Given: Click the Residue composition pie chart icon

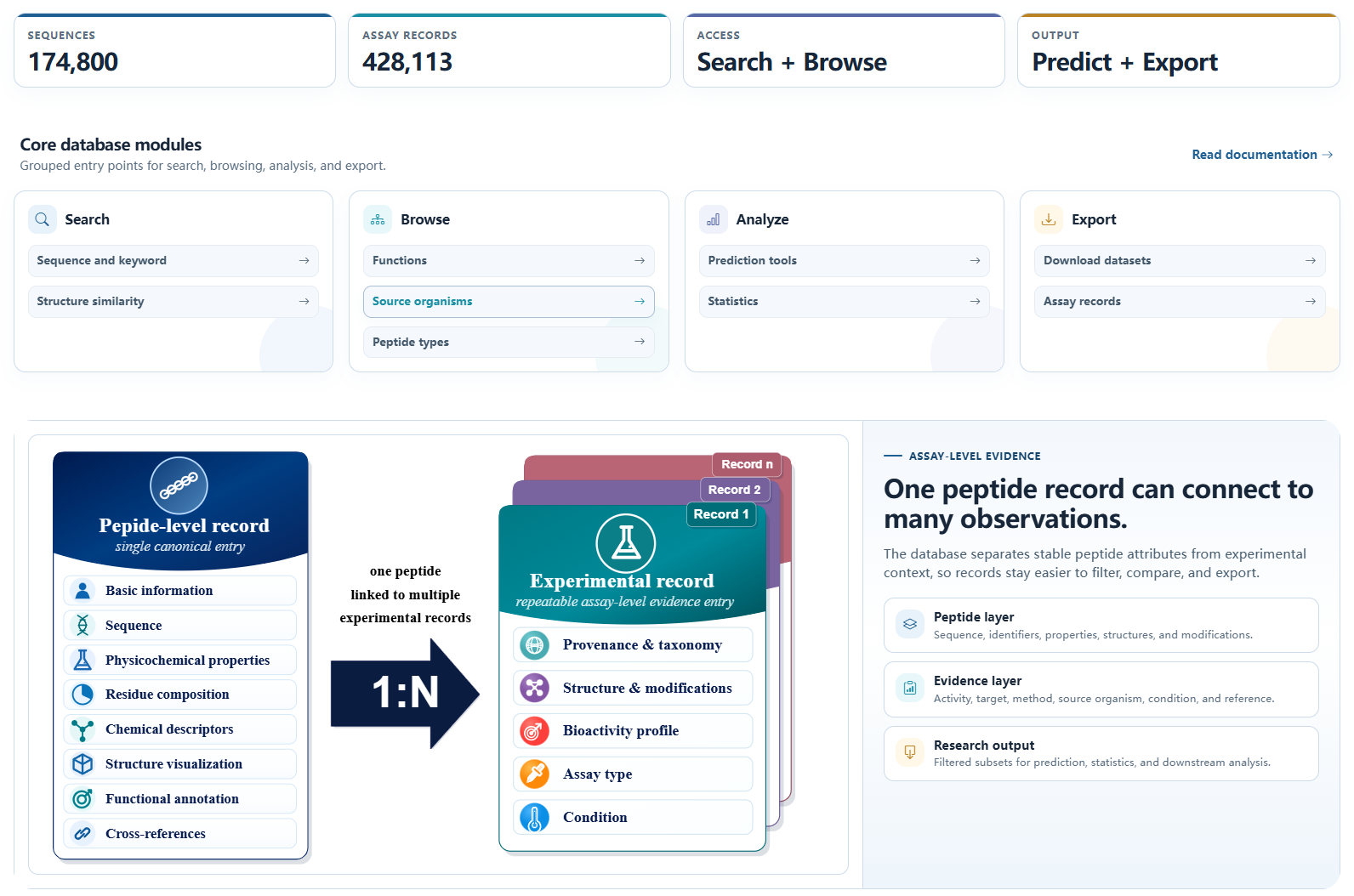Looking at the screenshot, I should point(82,695).
